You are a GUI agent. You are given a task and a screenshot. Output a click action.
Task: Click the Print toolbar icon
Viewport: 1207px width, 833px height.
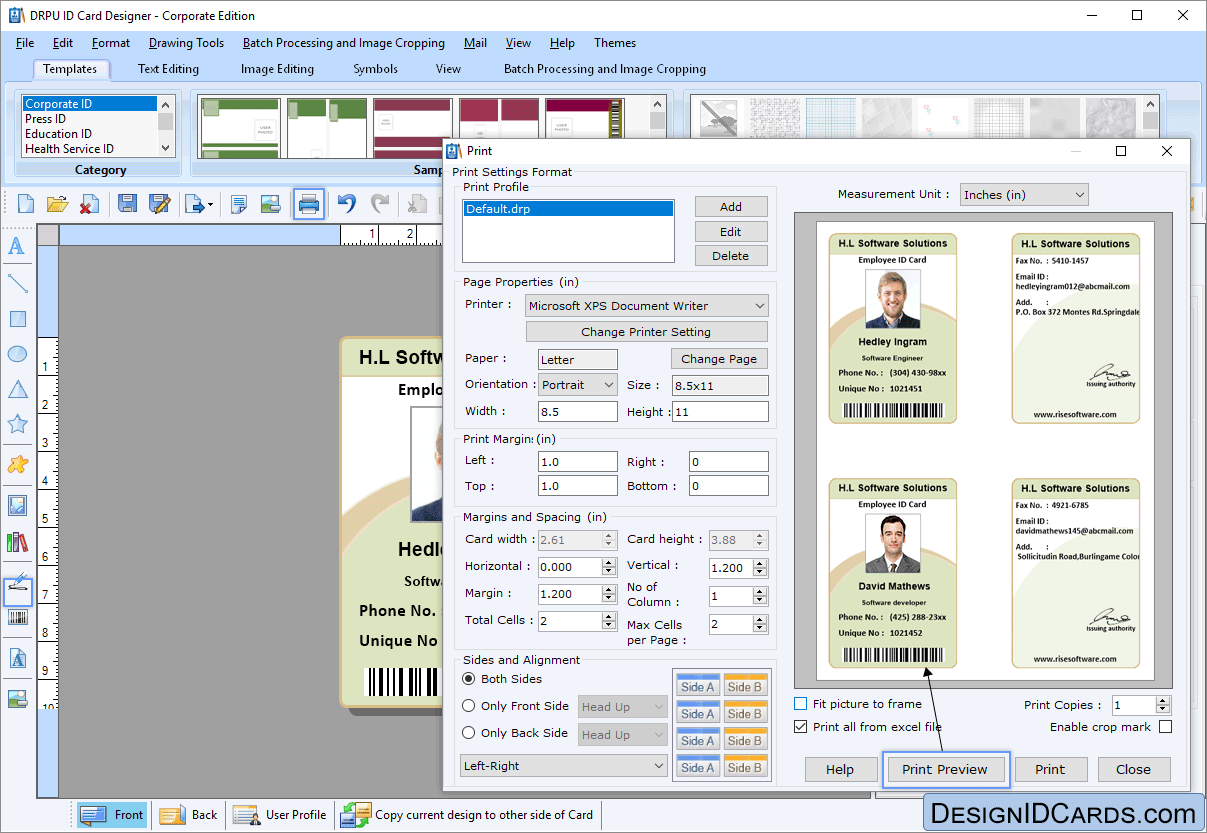[309, 204]
